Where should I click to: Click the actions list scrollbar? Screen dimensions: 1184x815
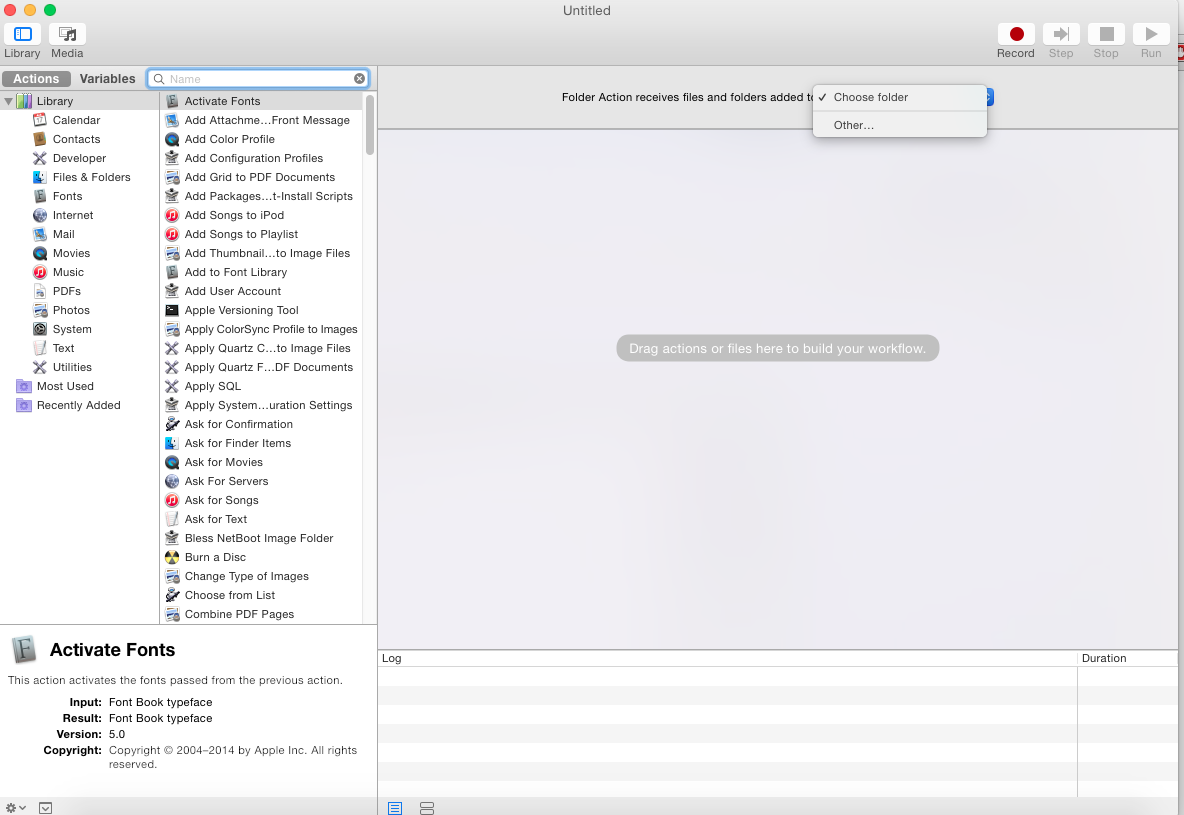click(x=370, y=125)
